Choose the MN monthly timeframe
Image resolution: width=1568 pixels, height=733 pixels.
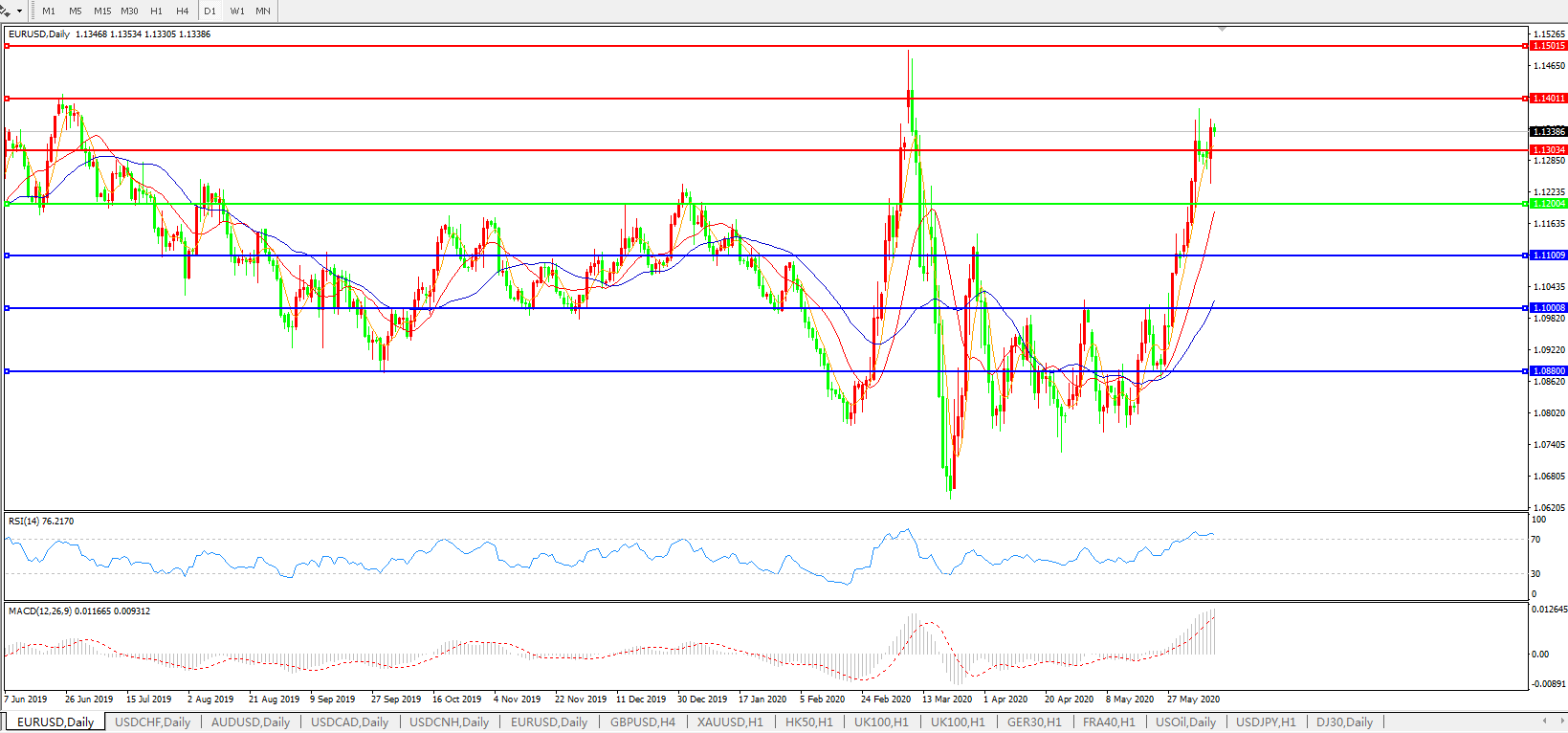click(x=262, y=11)
